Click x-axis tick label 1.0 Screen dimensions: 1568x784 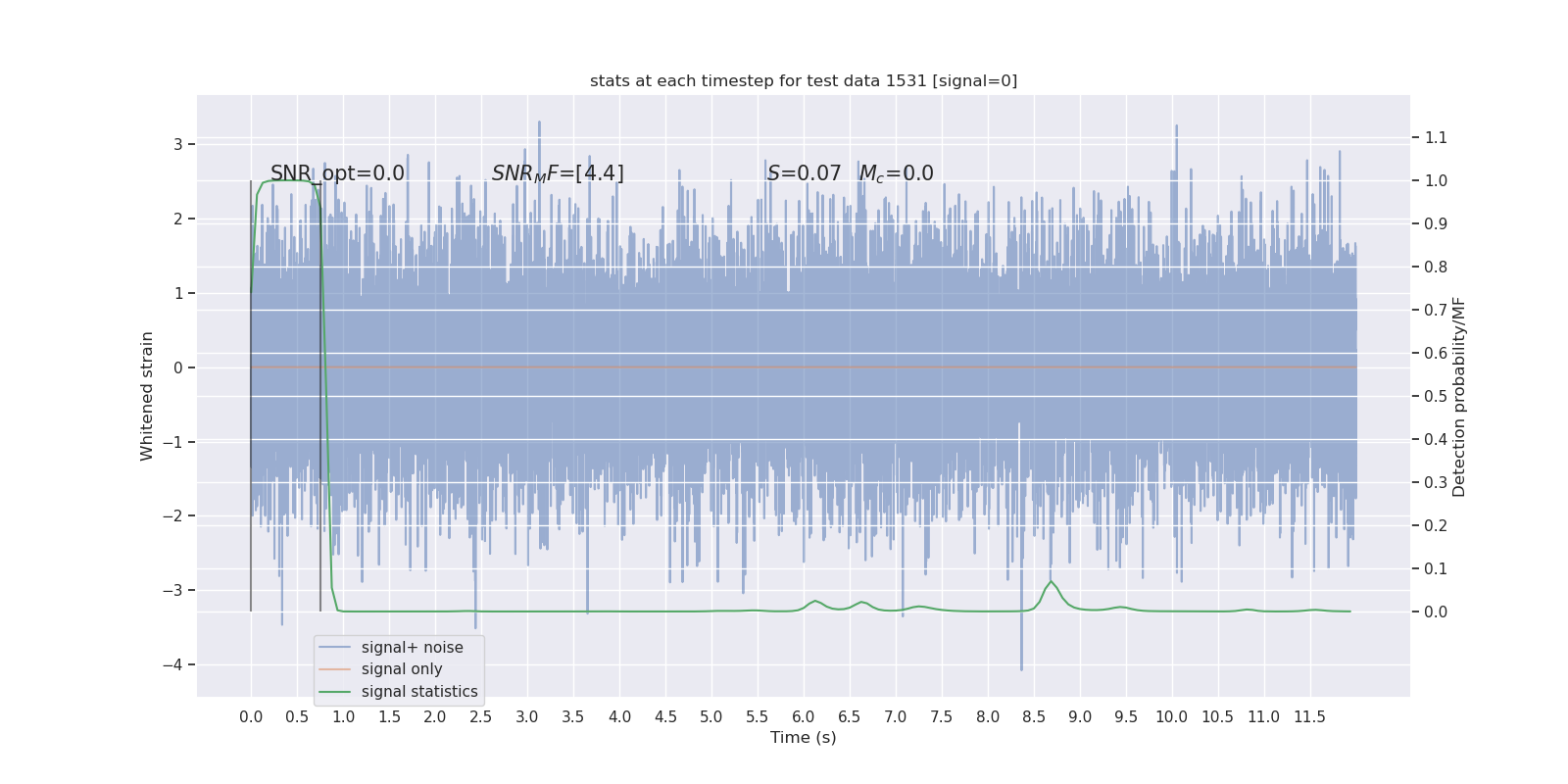(343, 716)
